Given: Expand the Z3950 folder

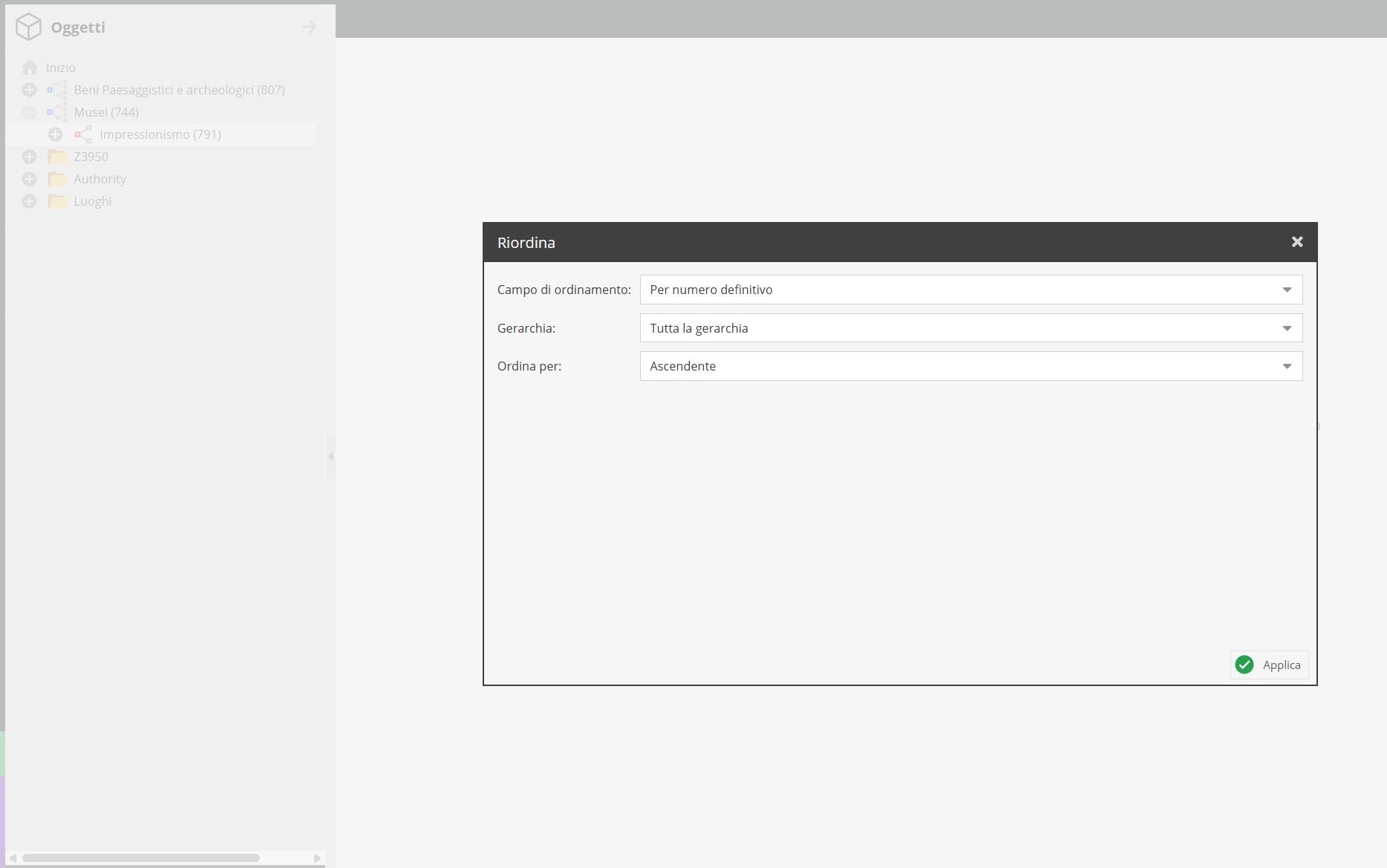Looking at the screenshot, I should [x=29, y=157].
